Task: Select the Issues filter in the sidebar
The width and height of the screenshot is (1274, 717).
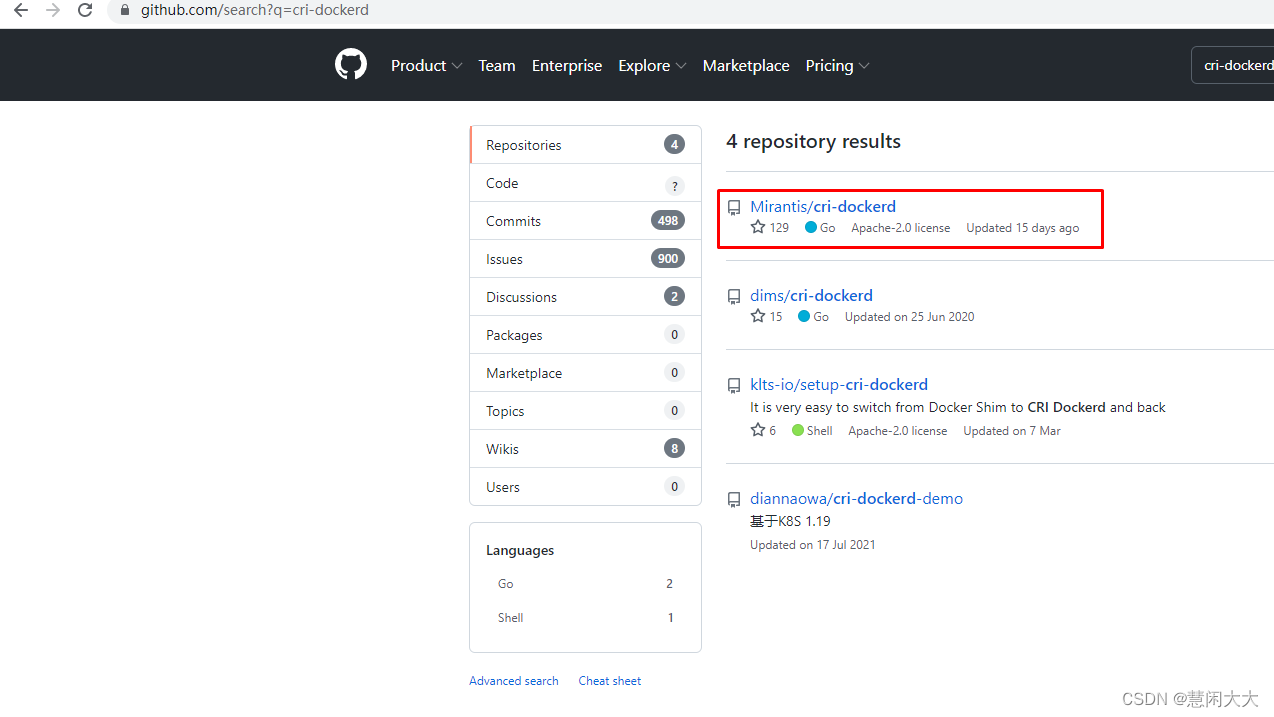Action: [x=585, y=259]
